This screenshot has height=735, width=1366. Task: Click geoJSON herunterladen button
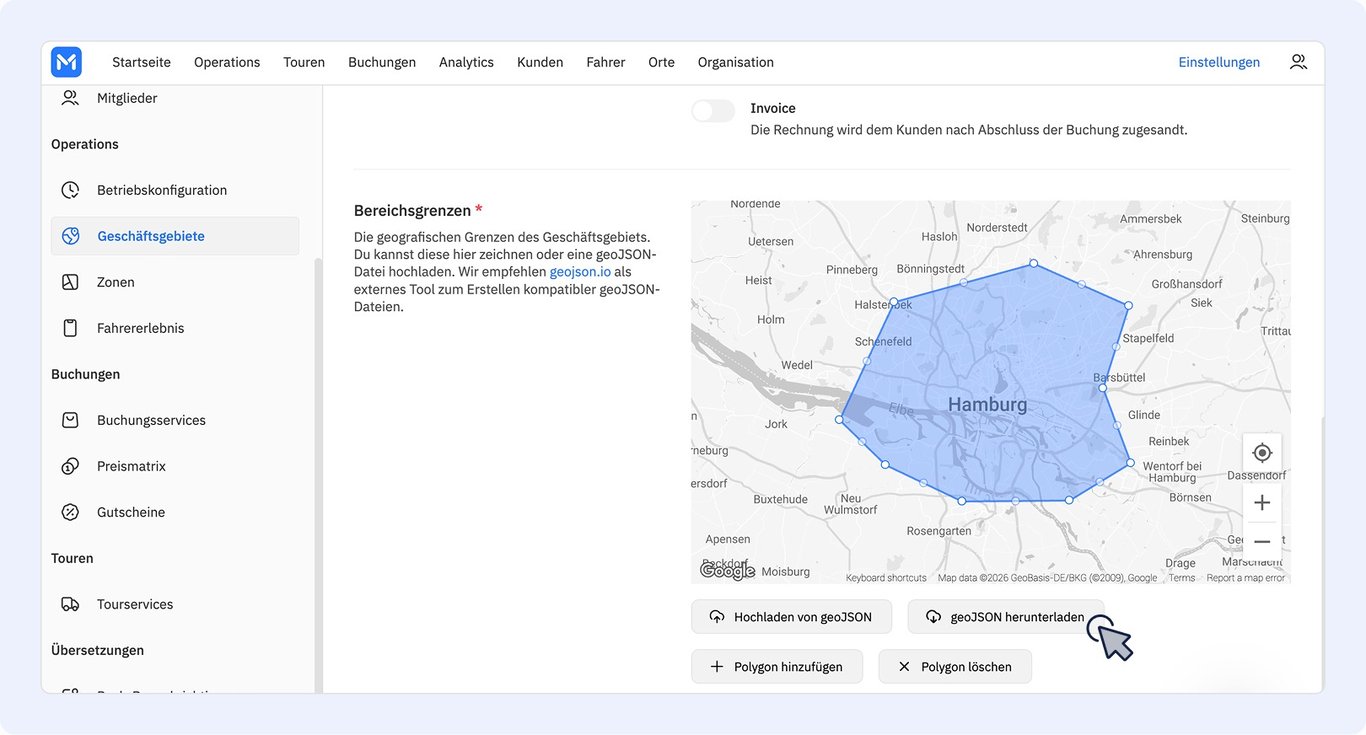point(1005,617)
